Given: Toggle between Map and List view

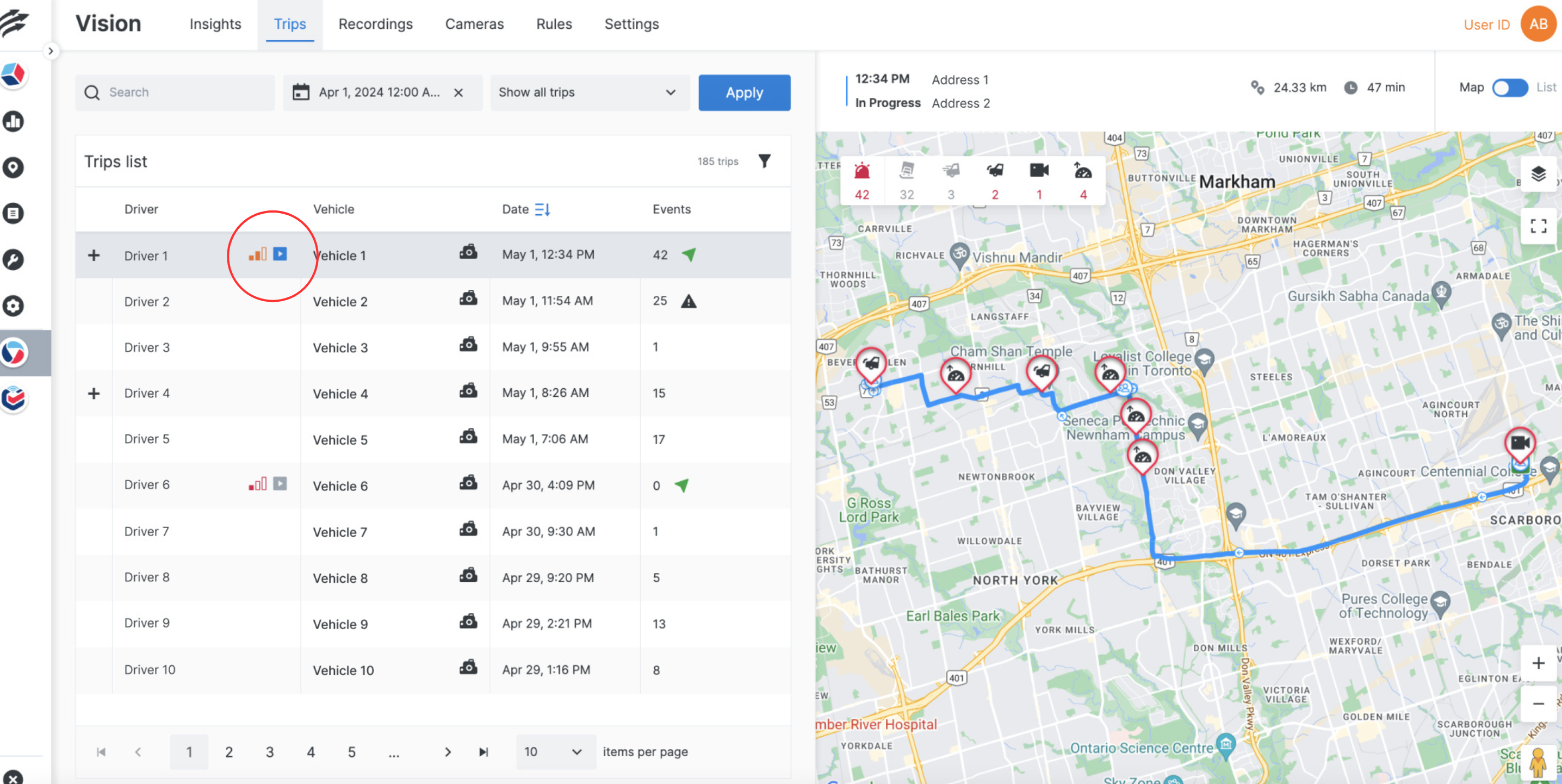Looking at the screenshot, I should [x=1510, y=88].
